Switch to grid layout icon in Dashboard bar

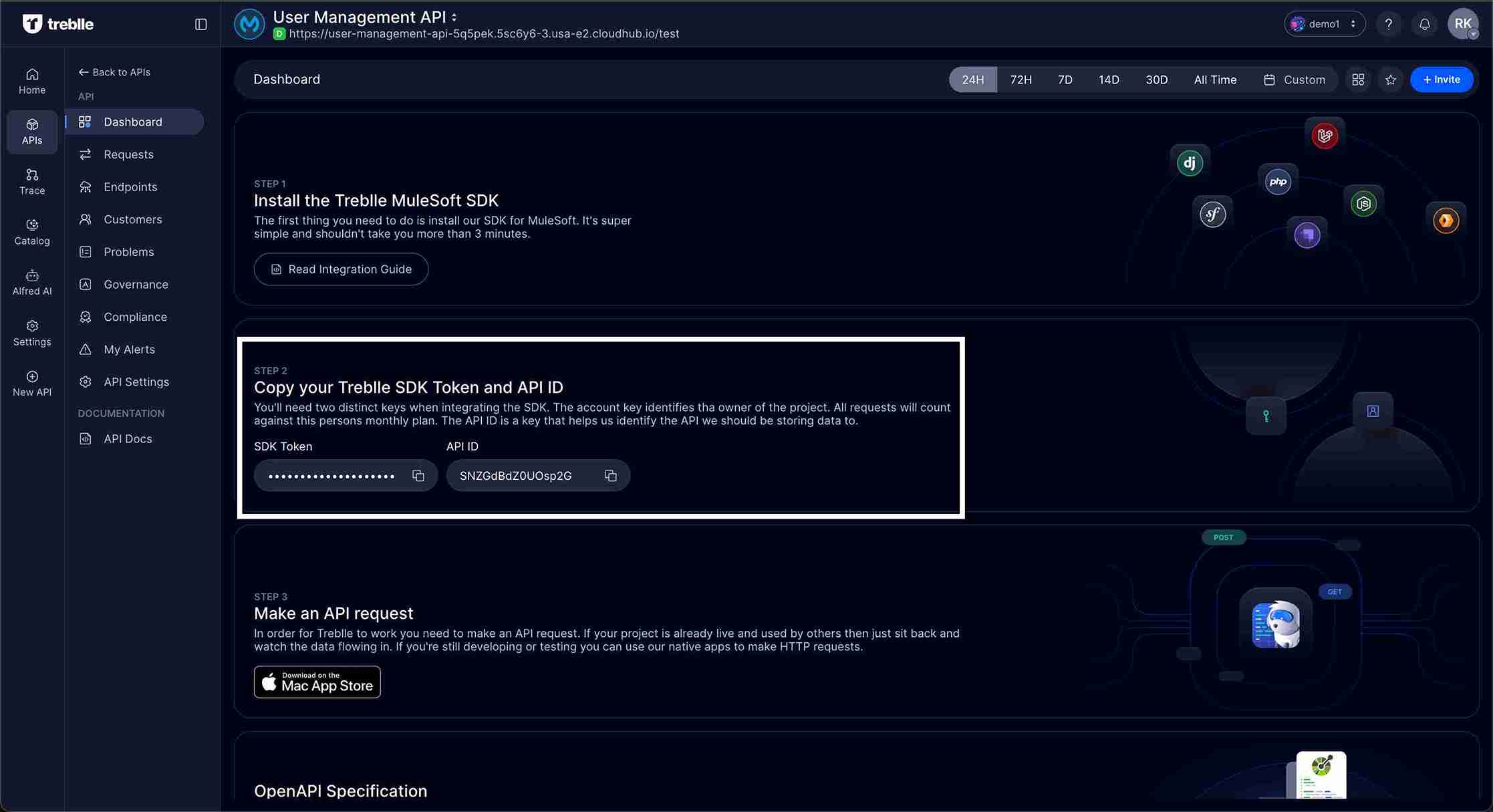click(x=1358, y=80)
